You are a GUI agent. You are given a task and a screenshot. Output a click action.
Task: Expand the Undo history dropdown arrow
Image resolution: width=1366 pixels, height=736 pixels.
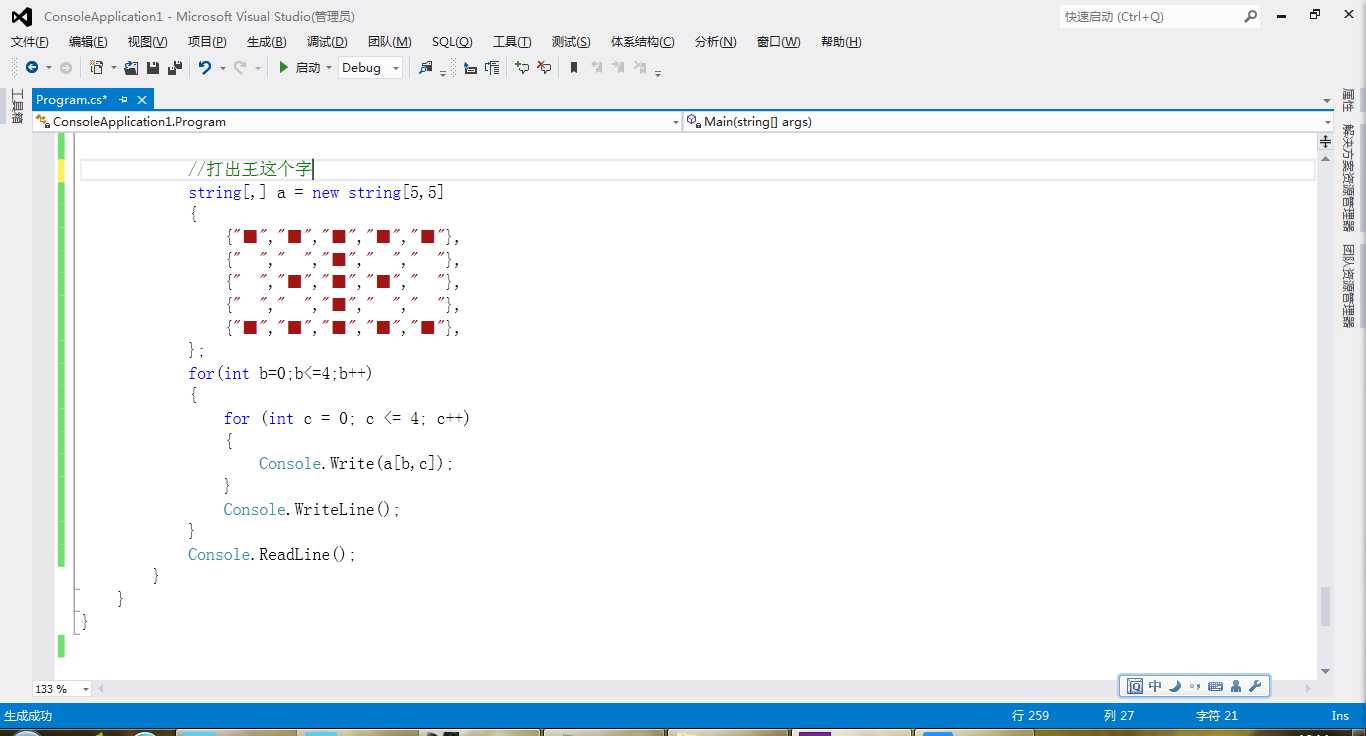coord(222,68)
